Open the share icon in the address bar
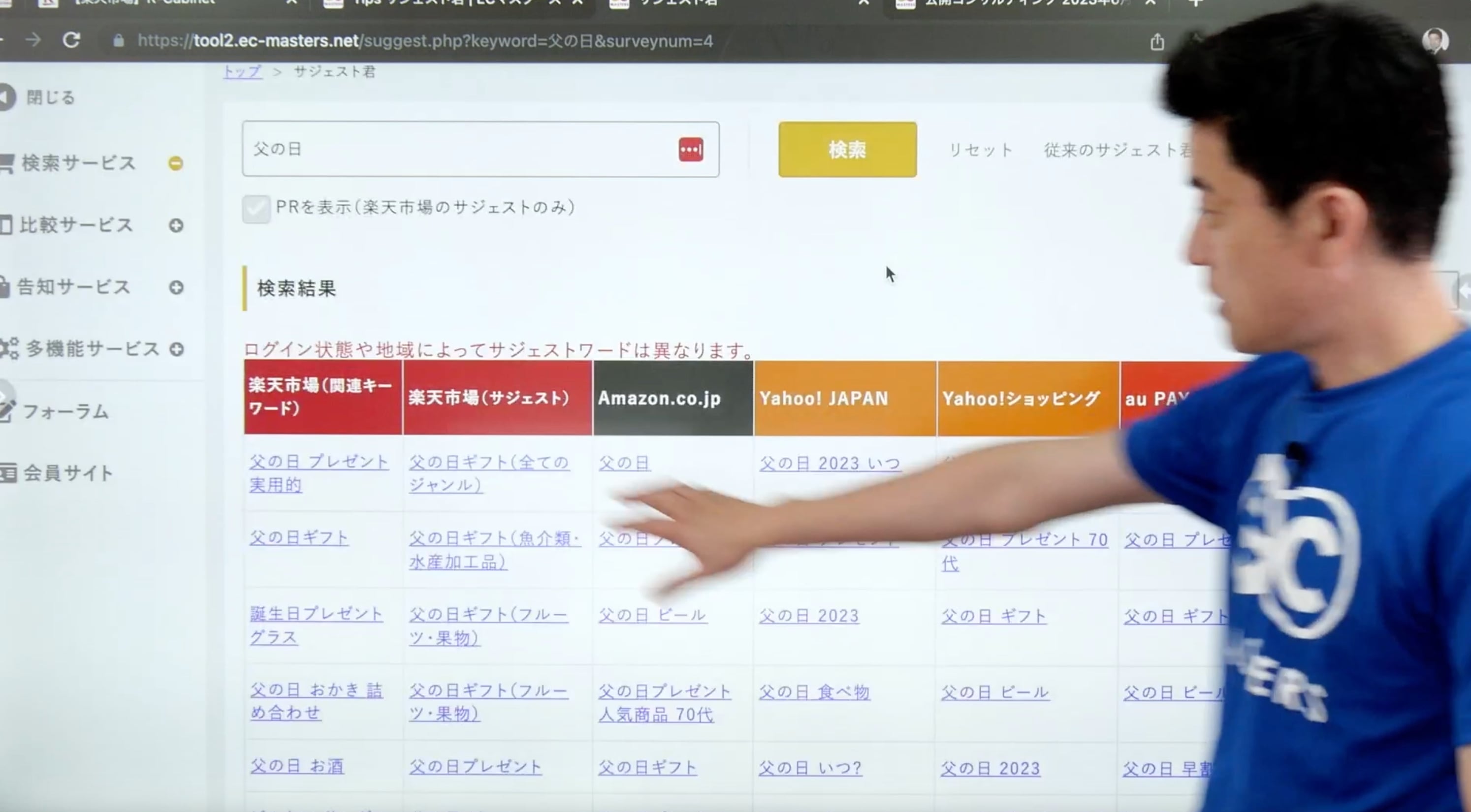 [x=1157, y=42]
